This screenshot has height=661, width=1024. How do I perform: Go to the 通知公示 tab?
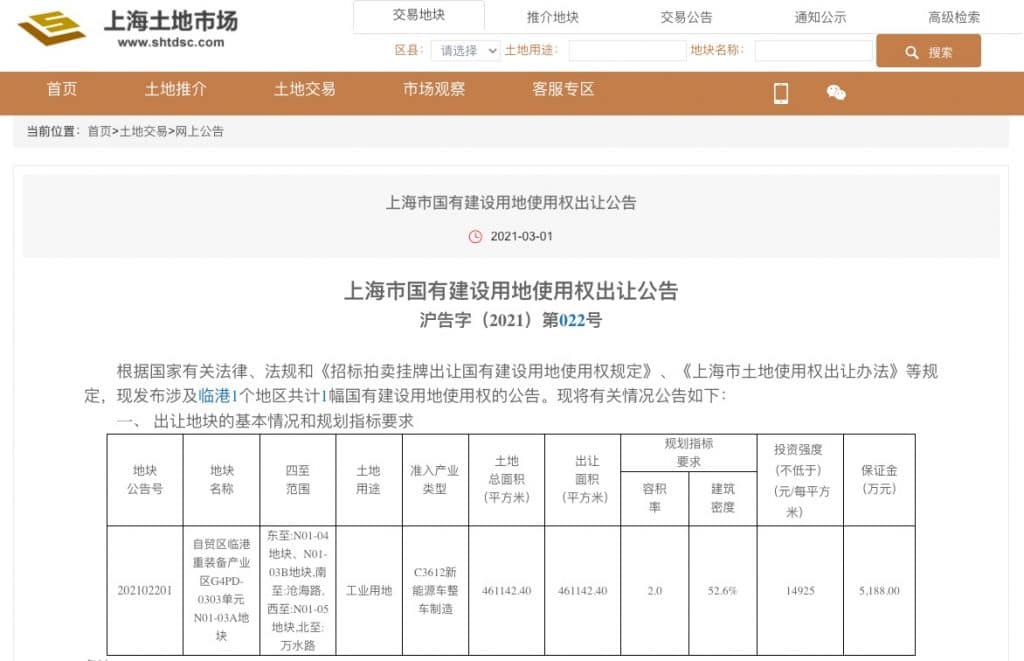click(820, 17)
